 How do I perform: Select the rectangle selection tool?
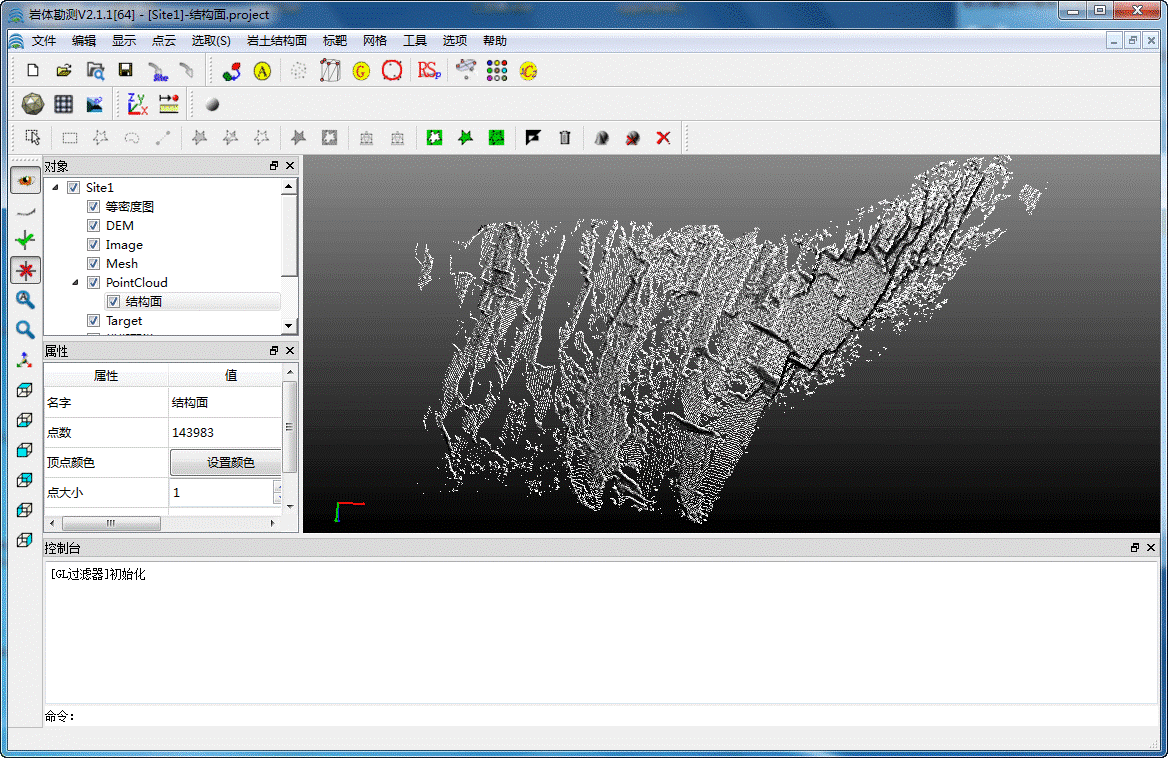(70, 138)
